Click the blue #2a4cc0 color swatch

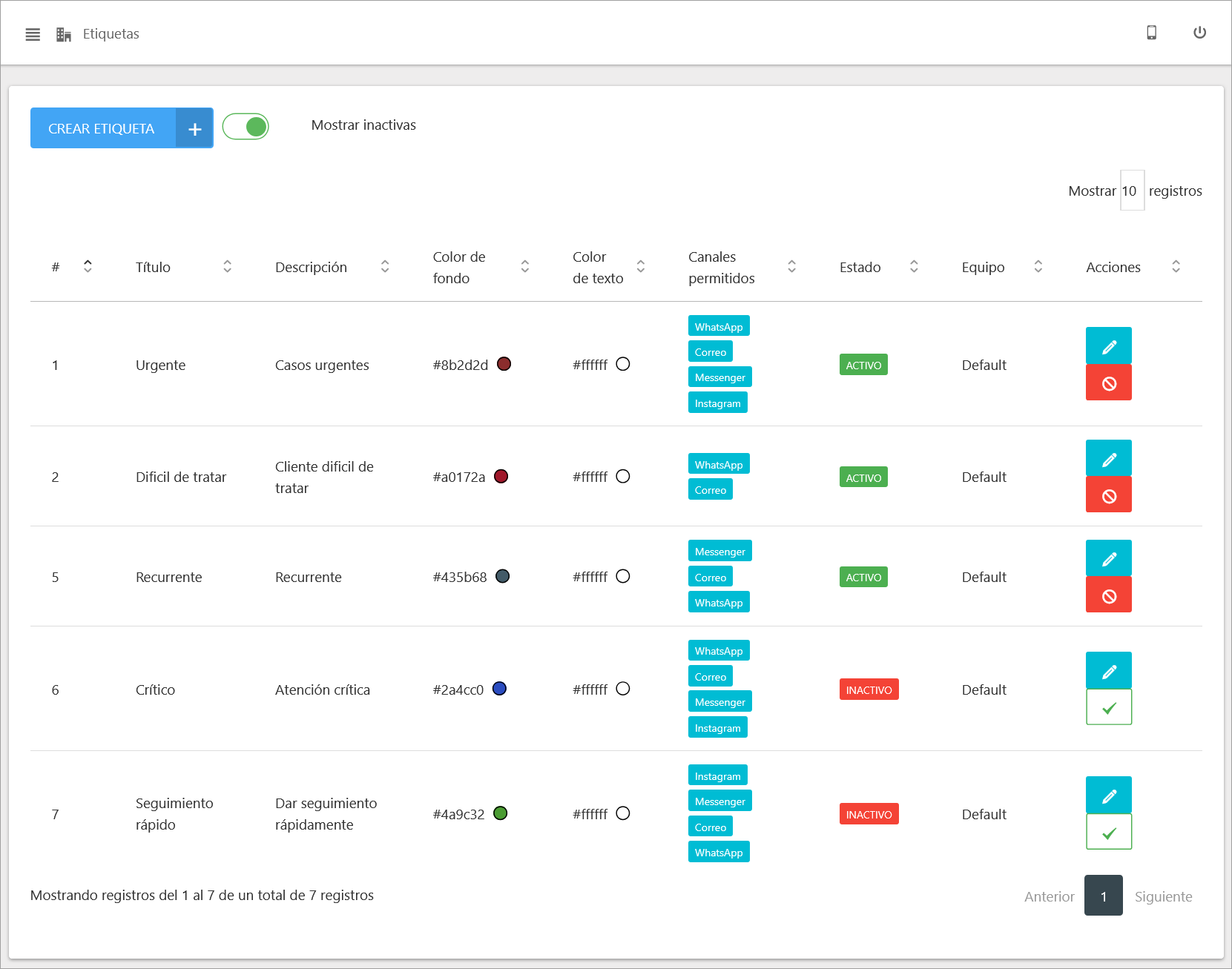(x=499, y=689)
